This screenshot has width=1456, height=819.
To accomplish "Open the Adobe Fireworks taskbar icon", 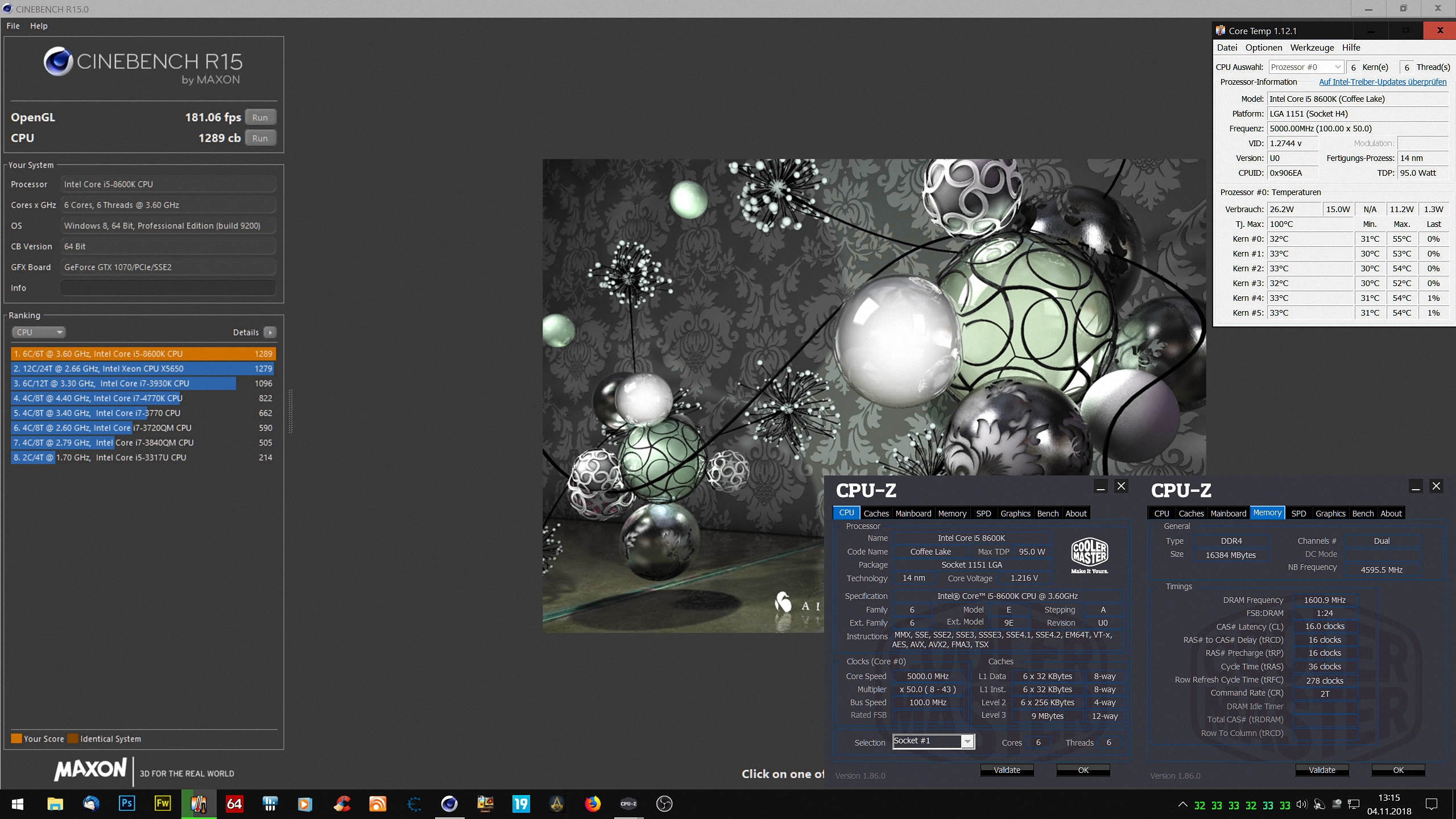I will [x=163, y=804].
